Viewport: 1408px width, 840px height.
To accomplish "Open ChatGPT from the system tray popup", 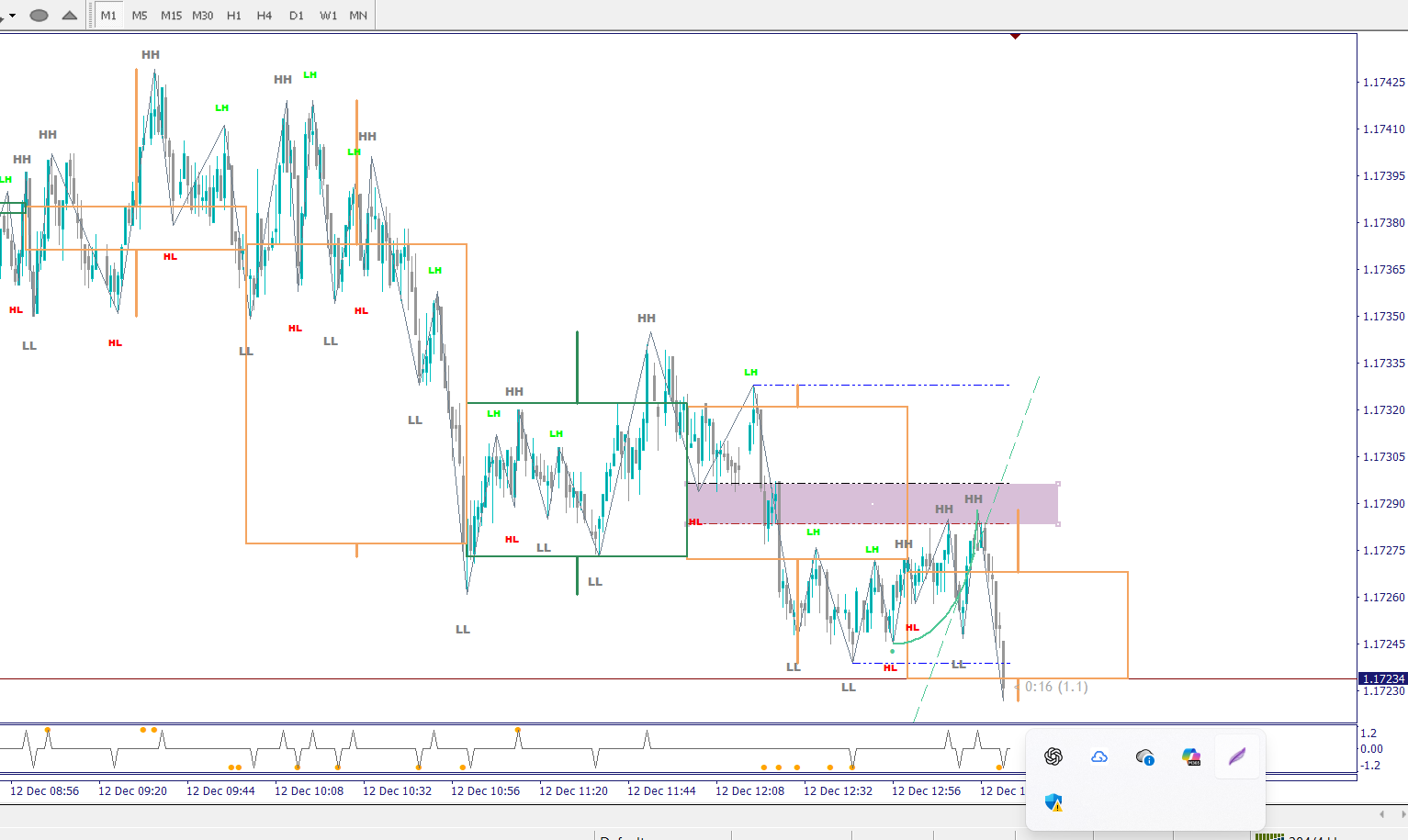I will click(1053, 756).
